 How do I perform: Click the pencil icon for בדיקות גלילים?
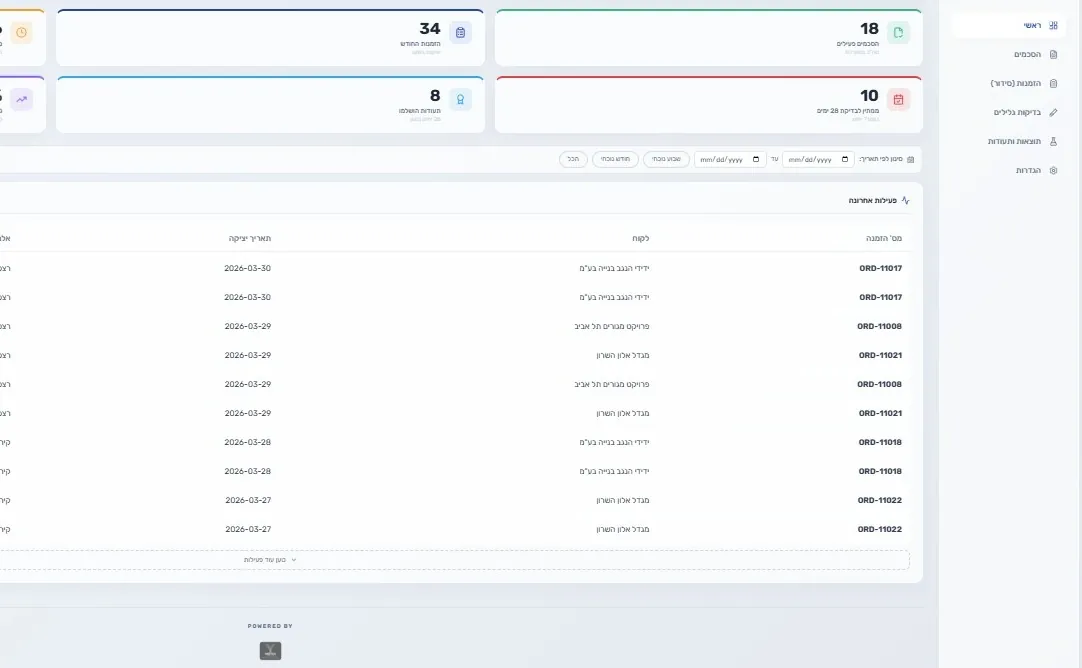click(1053, 112)
